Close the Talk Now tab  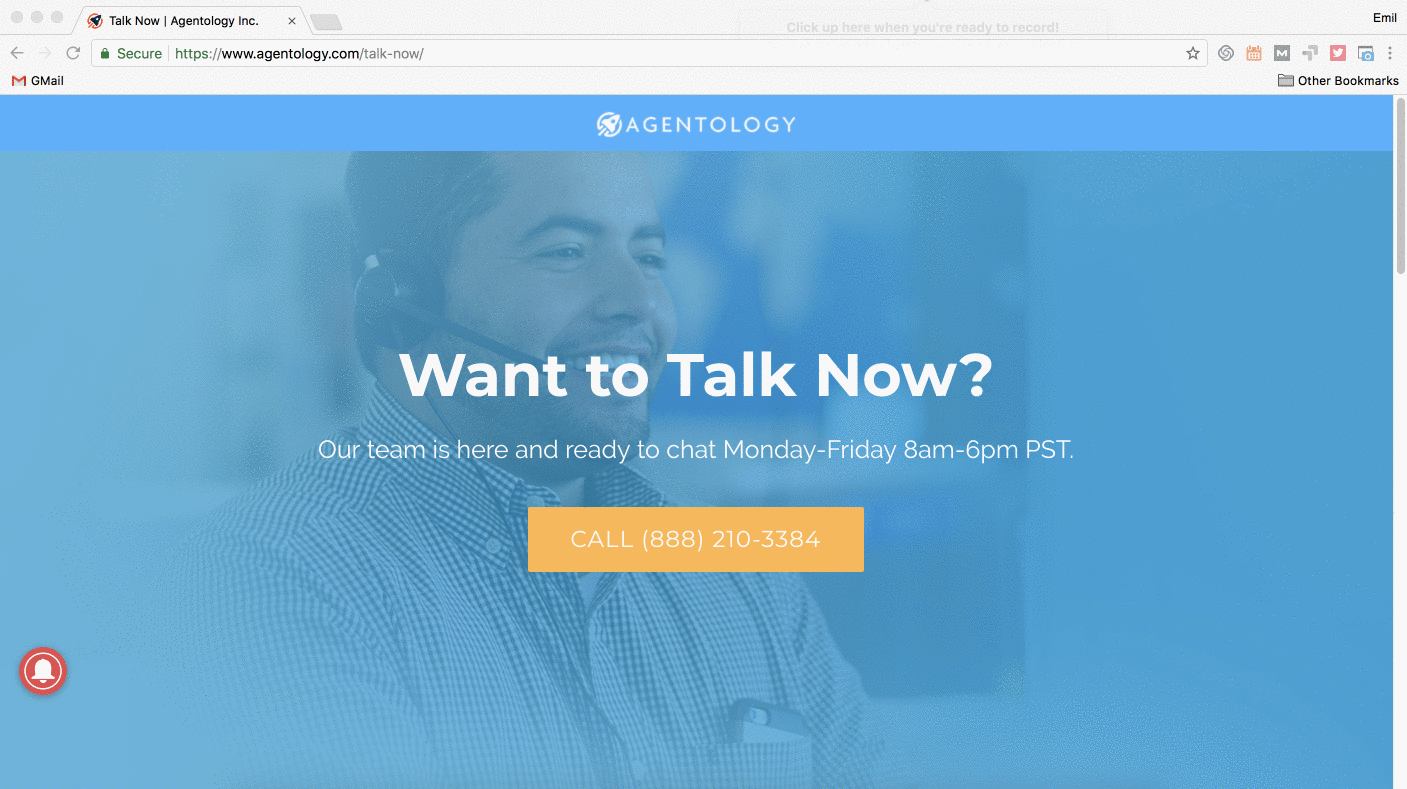coord(292,21)
